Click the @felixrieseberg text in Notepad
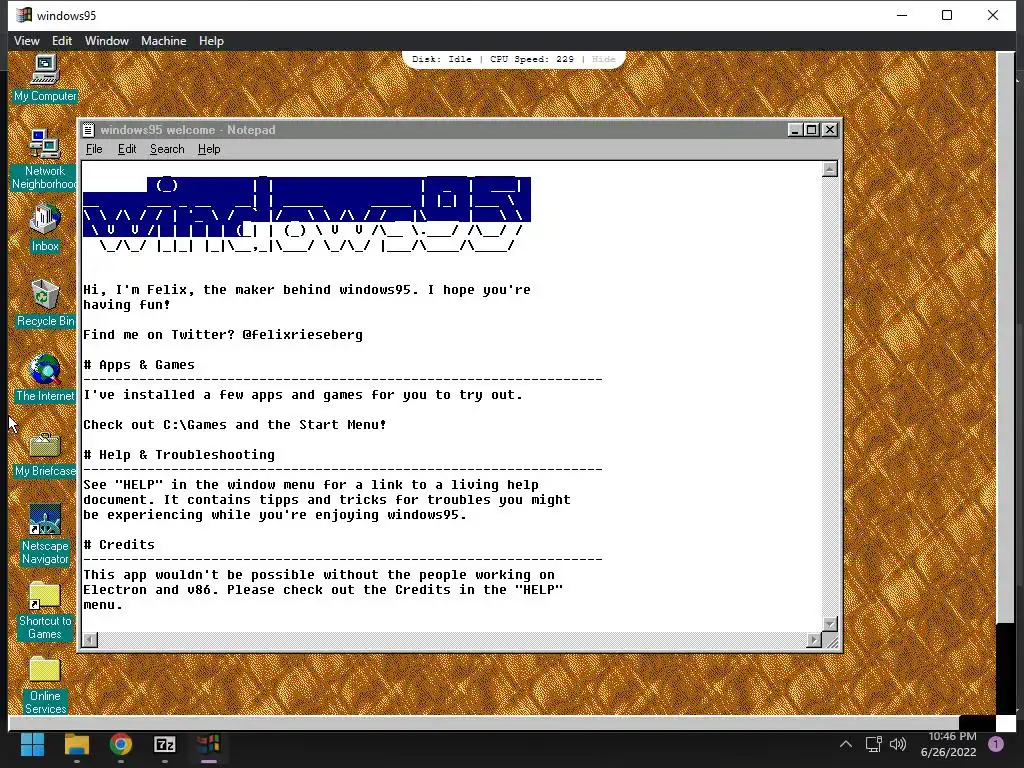 click(302, 334)
